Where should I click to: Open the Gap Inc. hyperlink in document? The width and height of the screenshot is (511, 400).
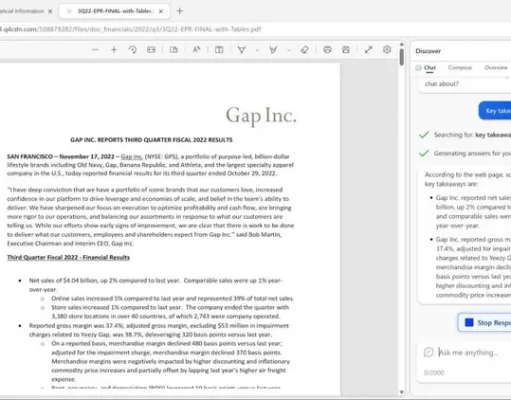coord(132,156)
